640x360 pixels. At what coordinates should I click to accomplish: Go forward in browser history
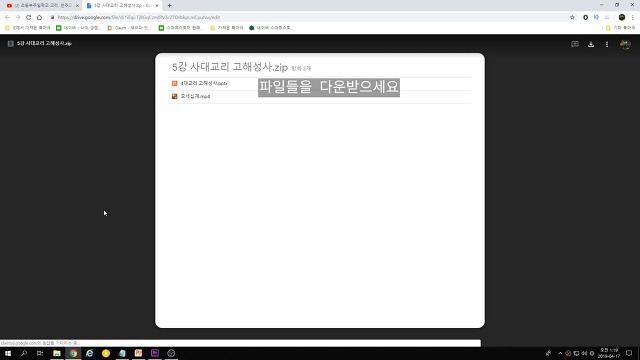point(18,17)
